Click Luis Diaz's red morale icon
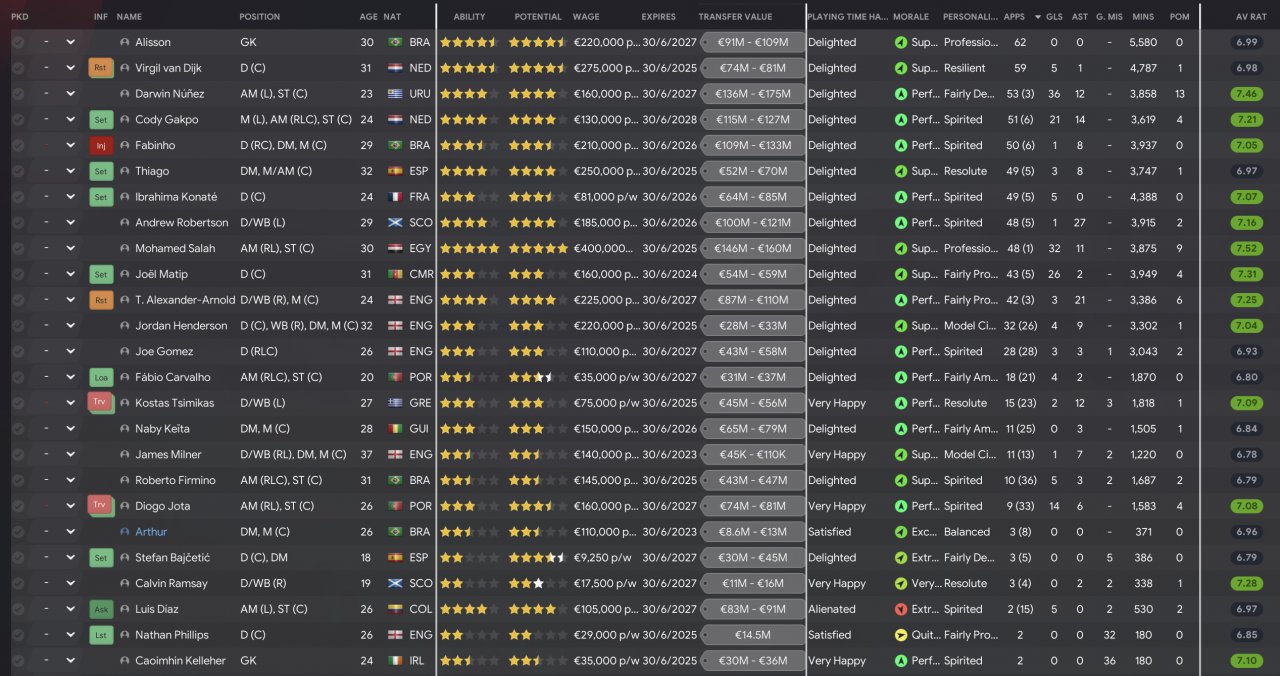Image resolution: width=1280 pixels, height=676 pixels. coord(900,609)
